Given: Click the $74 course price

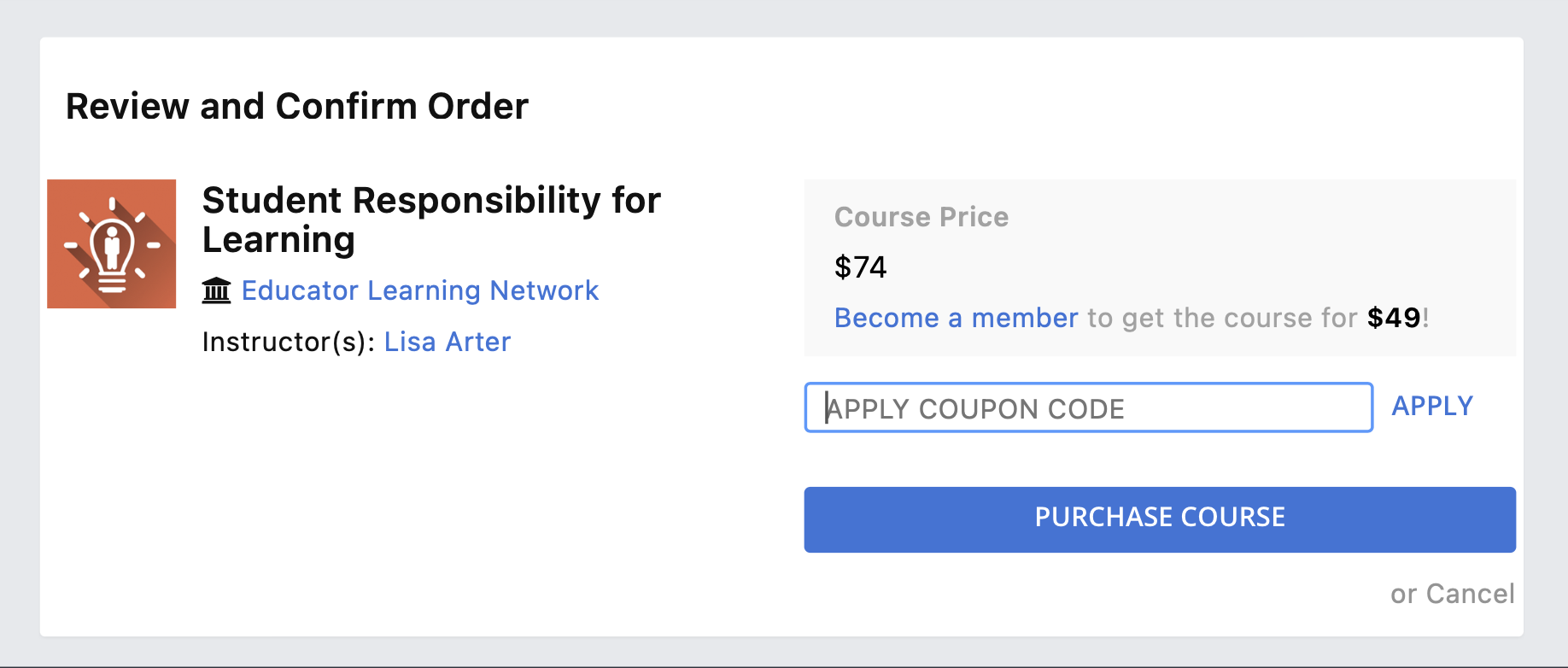Looking at the screenshot, I should (861, 267).
